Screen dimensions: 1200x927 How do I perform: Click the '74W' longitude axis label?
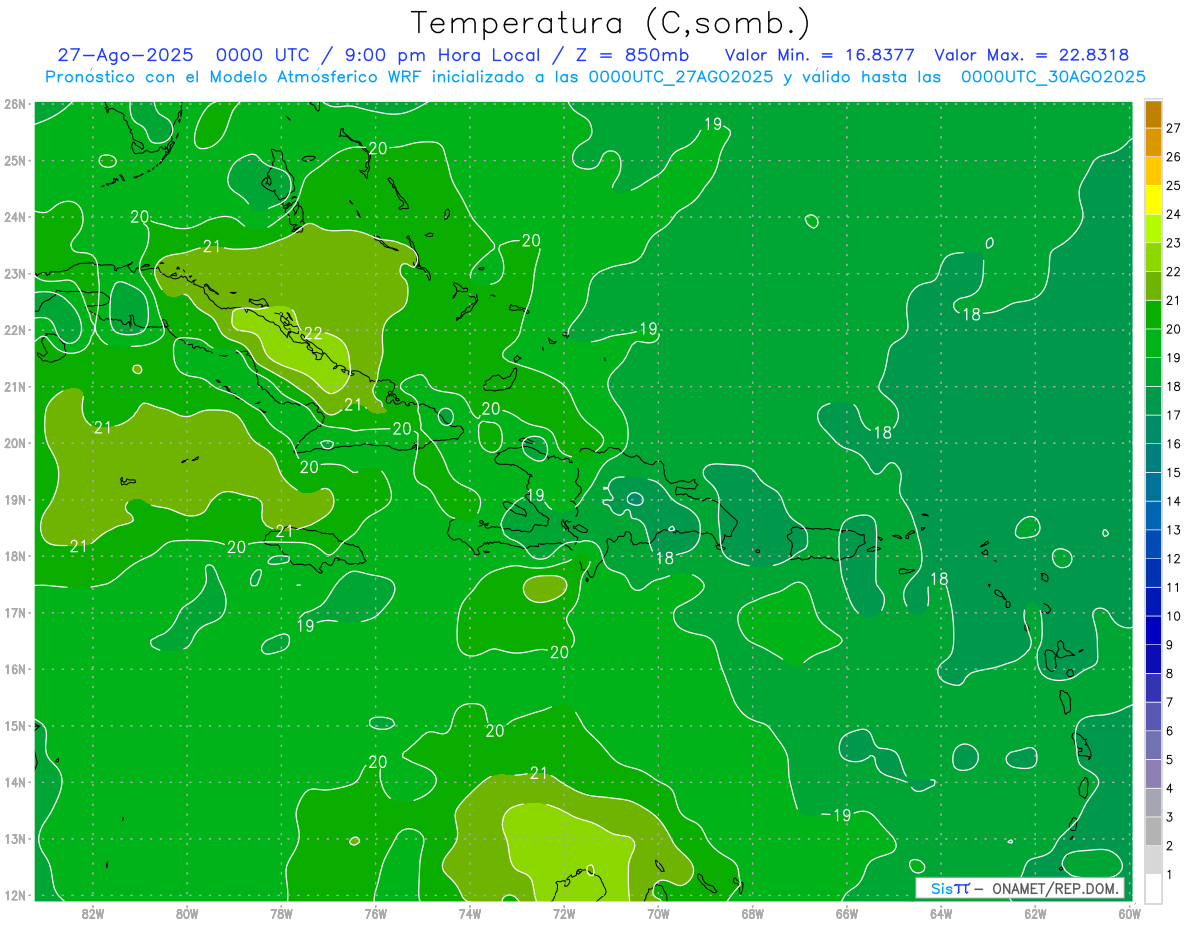tap(470, 912)
